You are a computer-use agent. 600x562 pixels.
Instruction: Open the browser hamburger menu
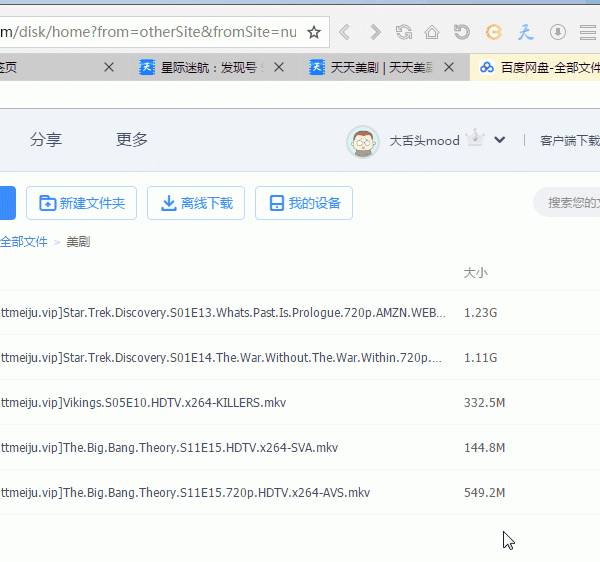tap(586, 32)
